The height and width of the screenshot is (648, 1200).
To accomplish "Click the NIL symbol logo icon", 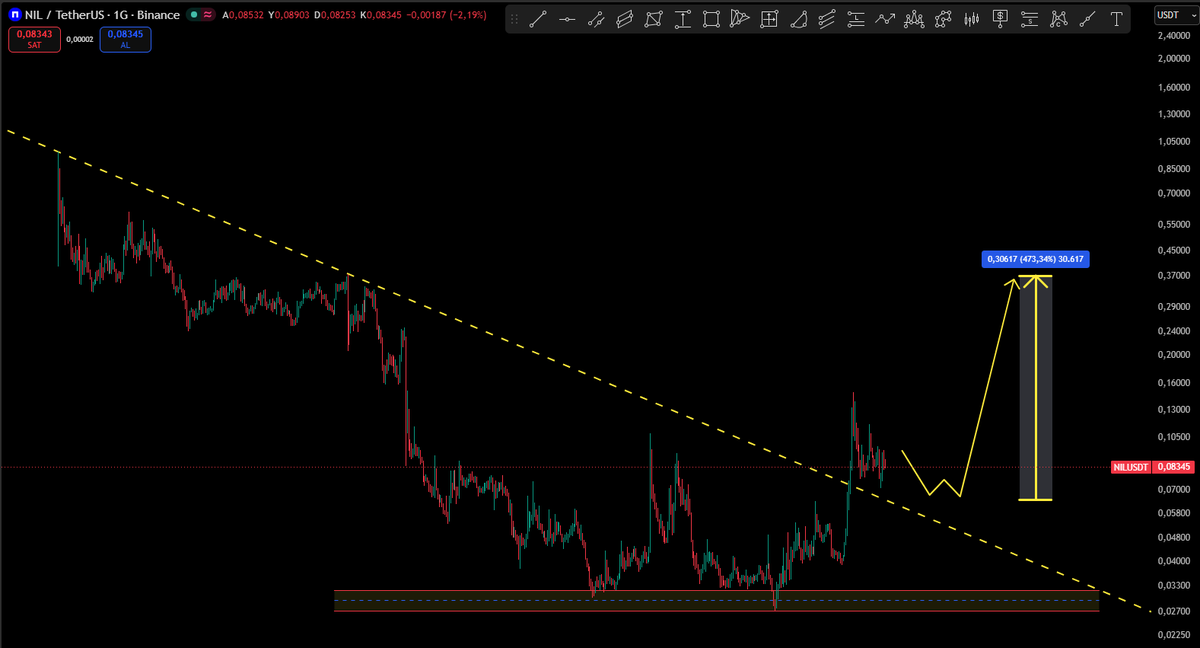I will [x=14, y=15].
